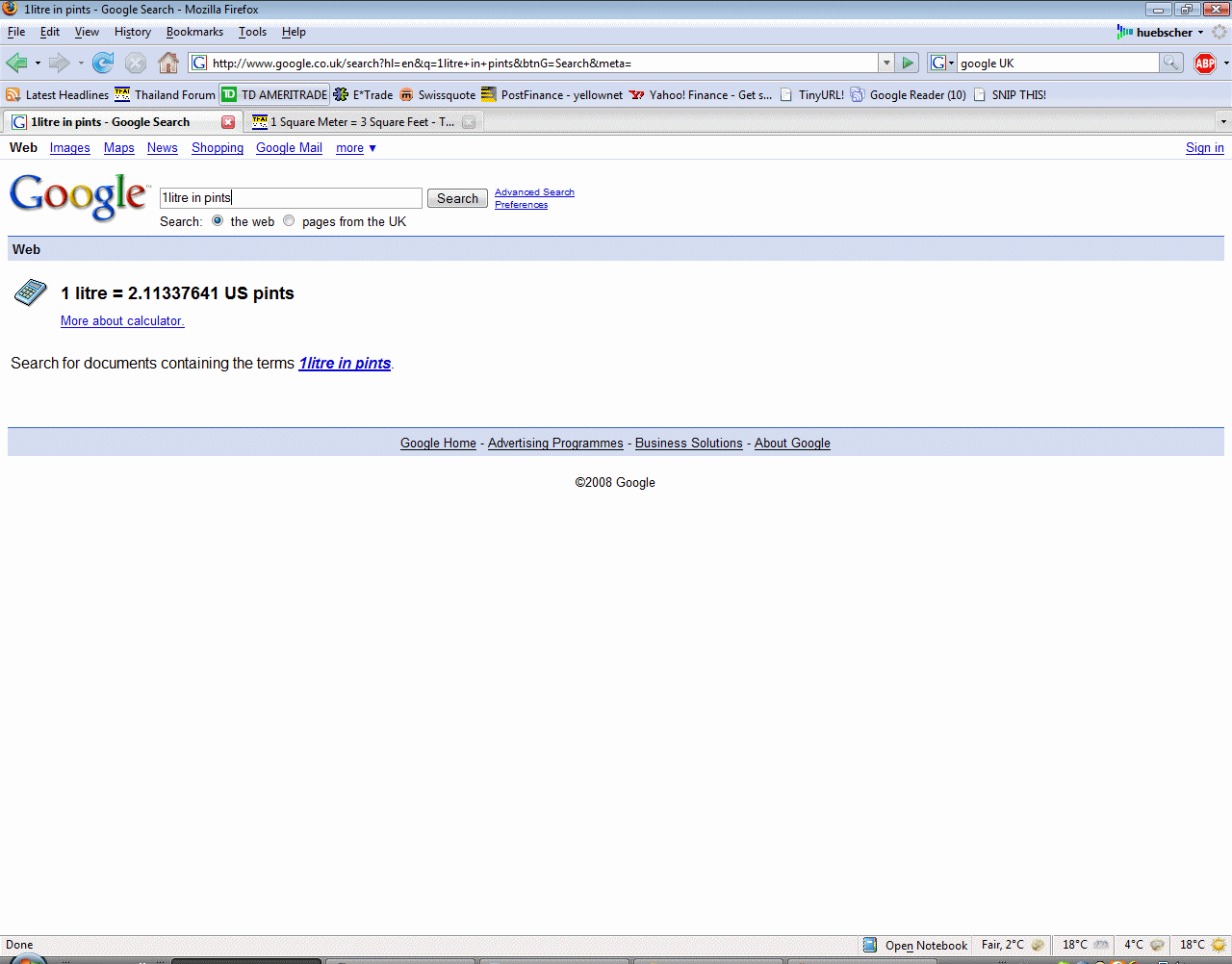Viewport: 1232px width, 964px height.
Task: Click the Sign in link
Action: (1205, 148)
